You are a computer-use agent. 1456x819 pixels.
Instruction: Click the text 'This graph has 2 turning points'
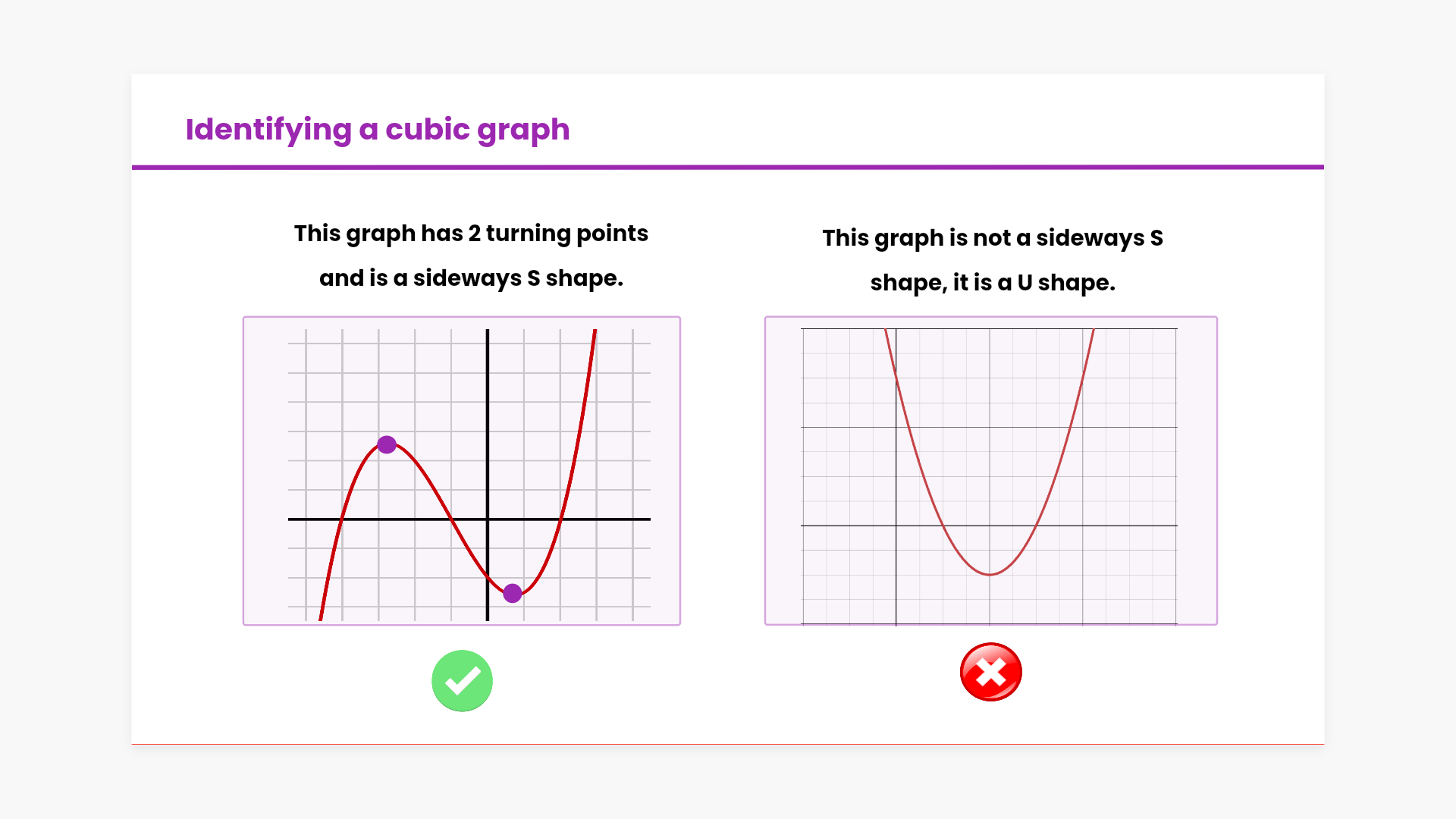471,234
